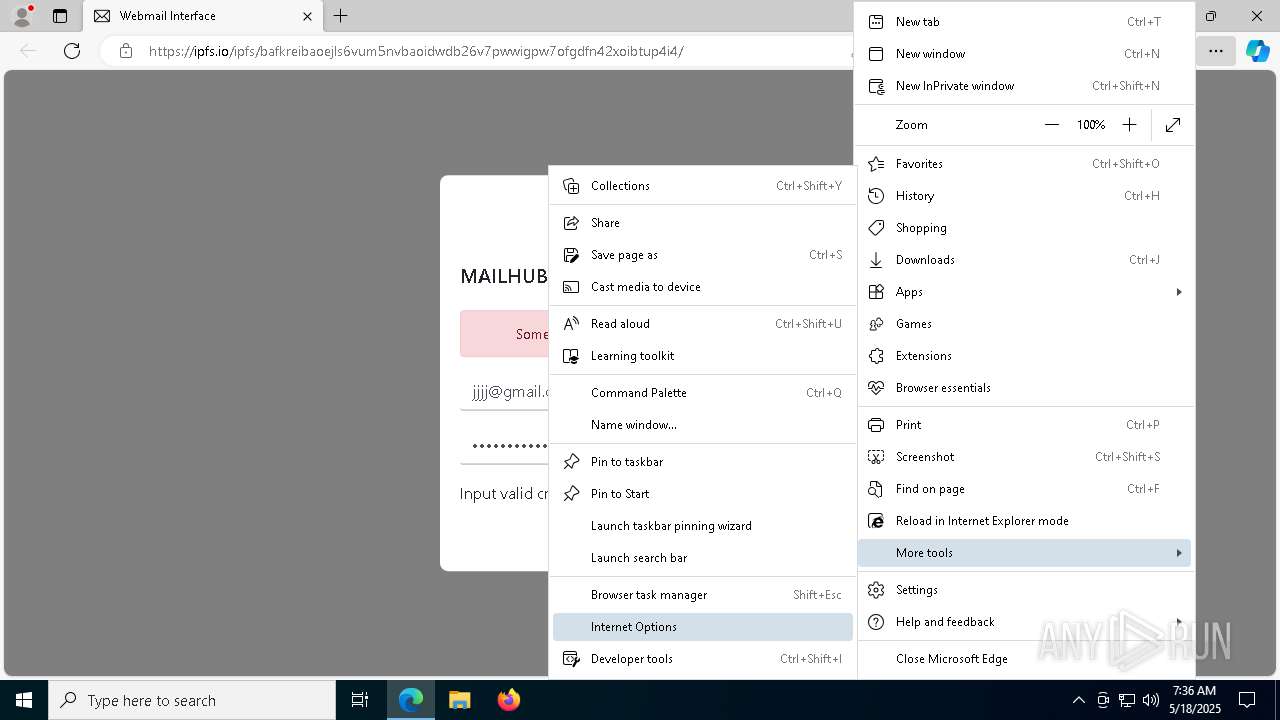Open the Windows Start menu
1280x720 pixels.
point(24,700)
